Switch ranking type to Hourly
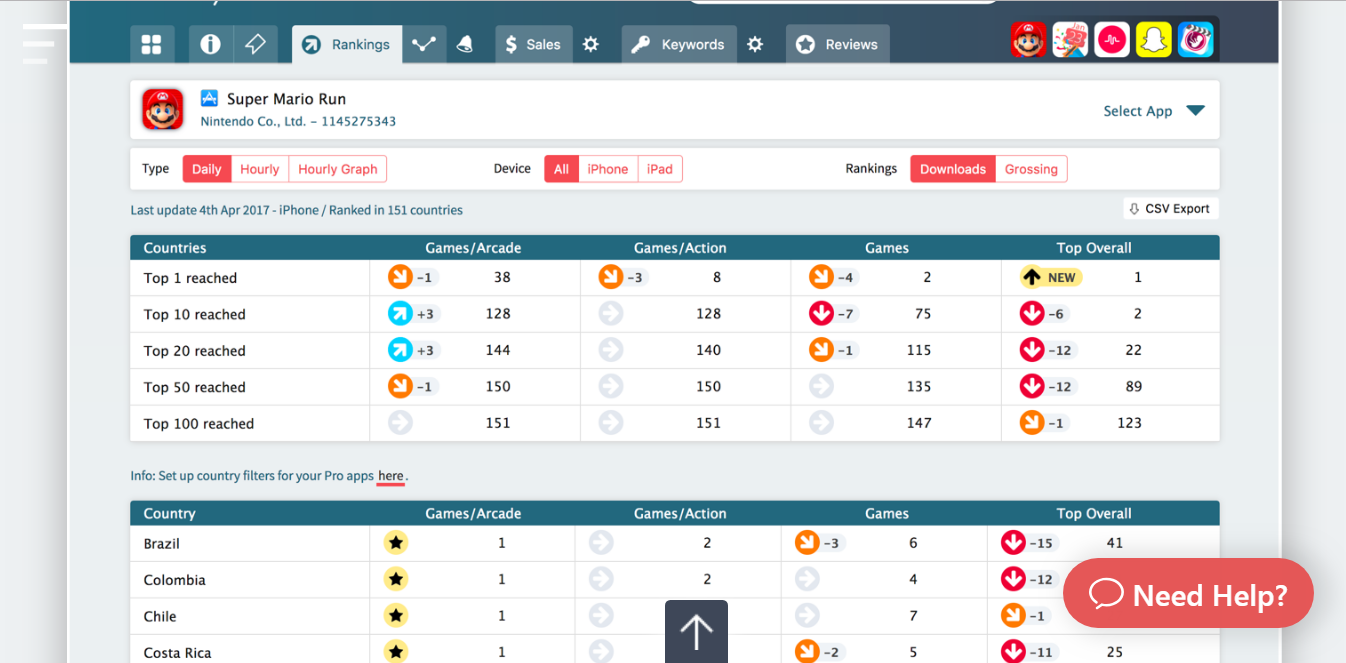This screenshot has height=663, width=1346. coord(259,169)
